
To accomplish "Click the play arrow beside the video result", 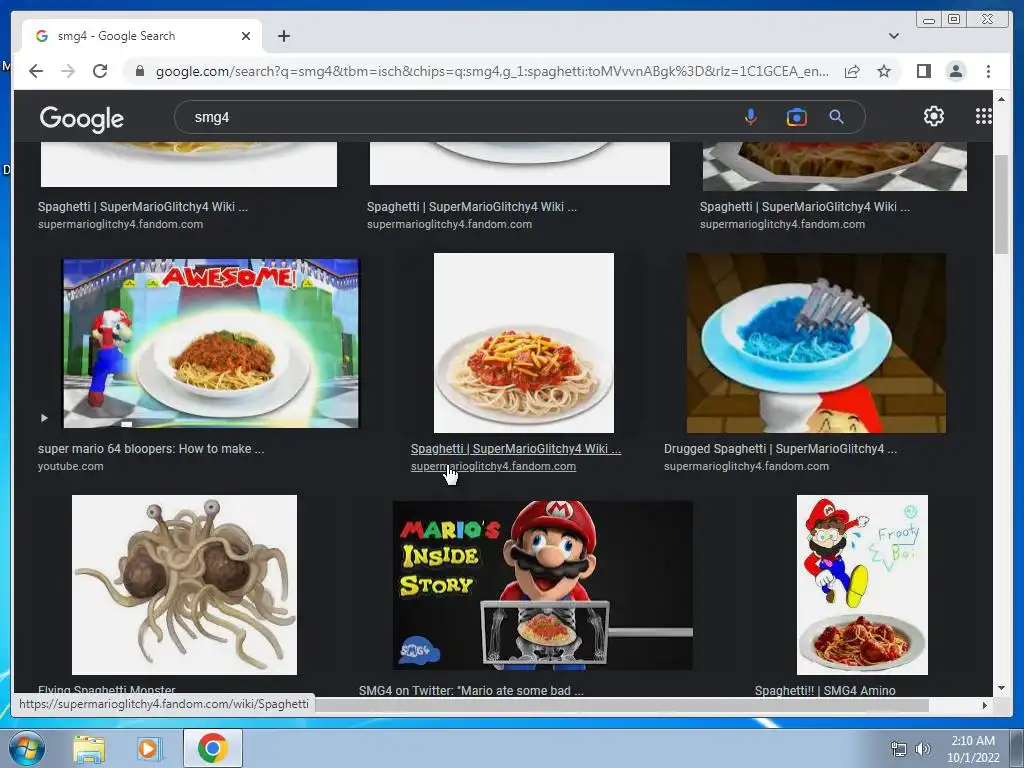I will coord(44,417).
